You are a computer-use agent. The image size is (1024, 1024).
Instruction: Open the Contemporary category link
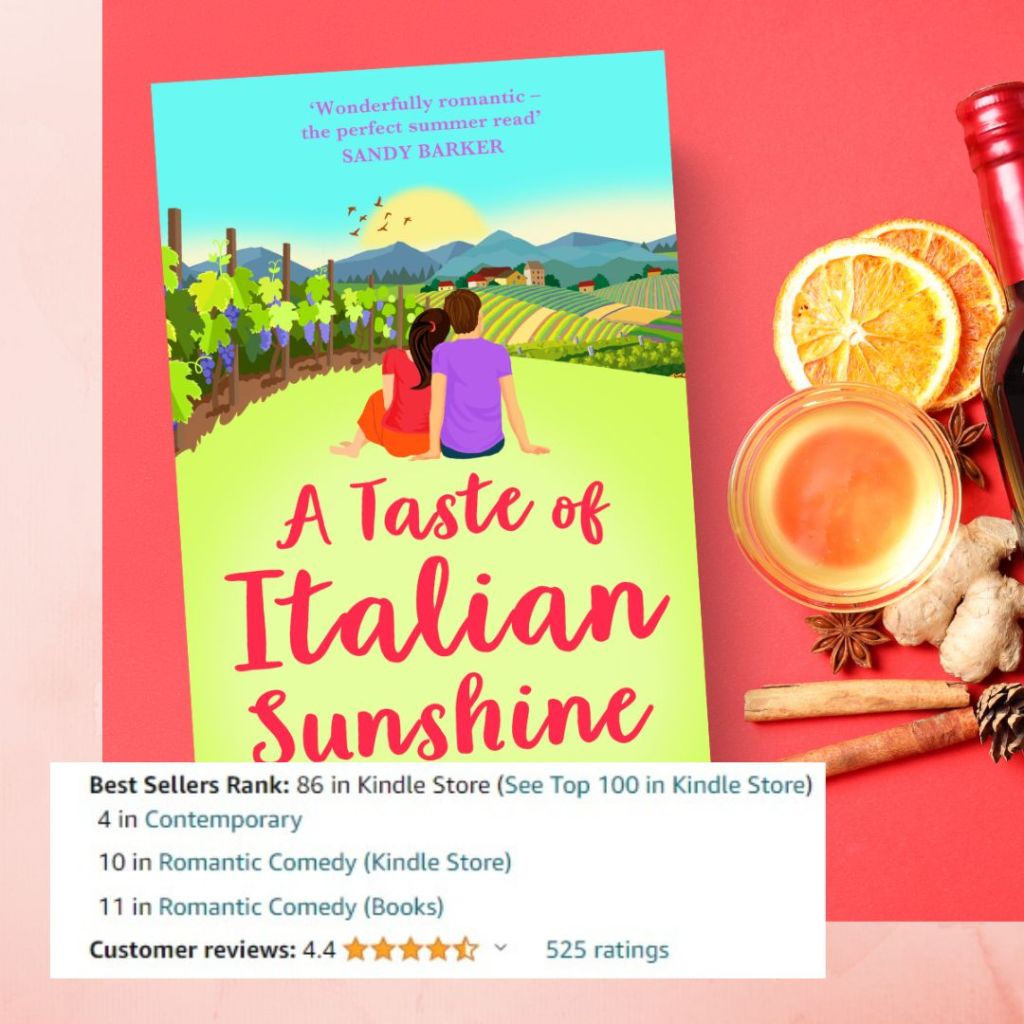pyautogui.click(x=223, y=820)
